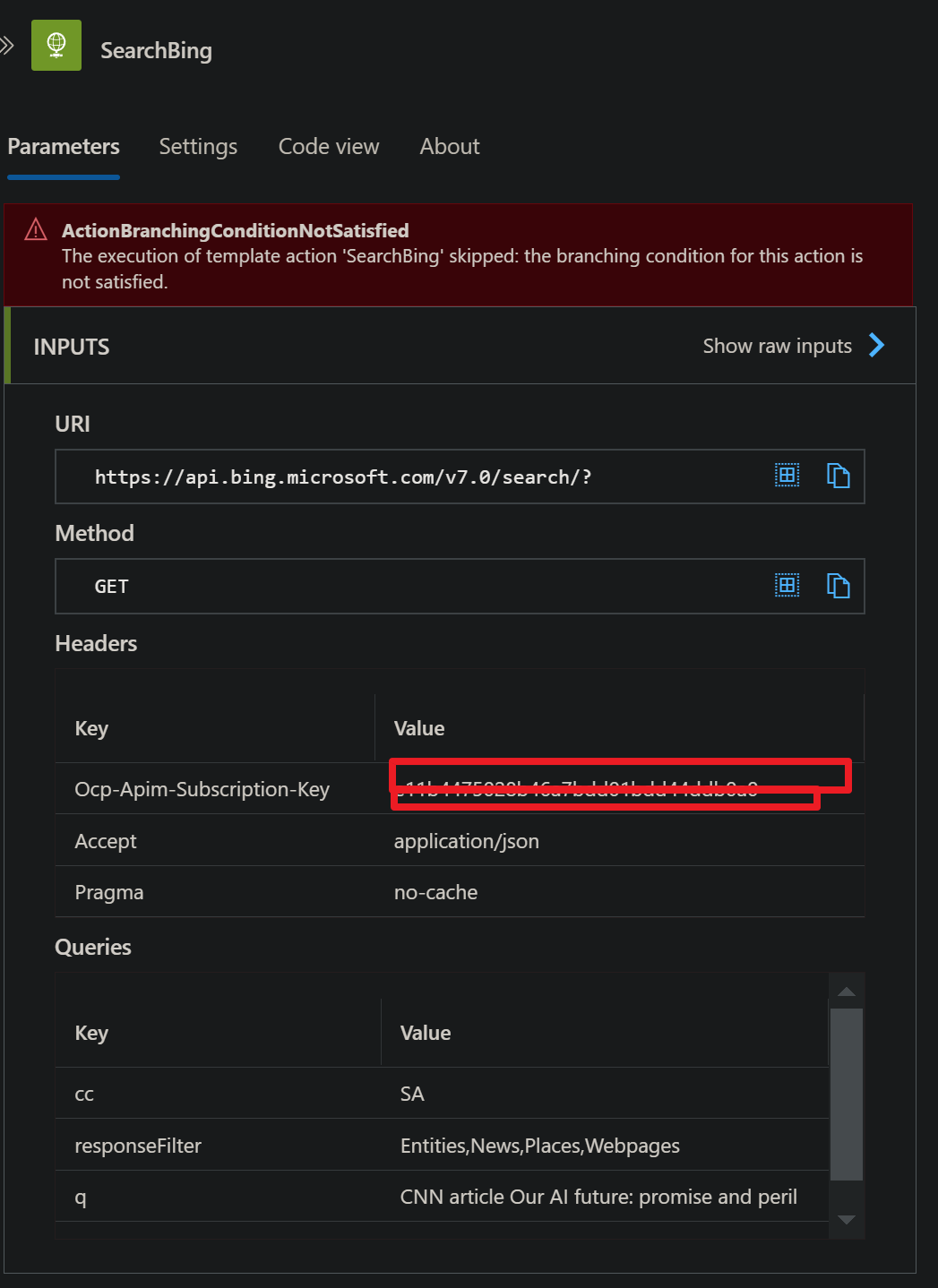Click the Queries scroll up arrow
Screen dimensions: 938x1288
(846, 991)
